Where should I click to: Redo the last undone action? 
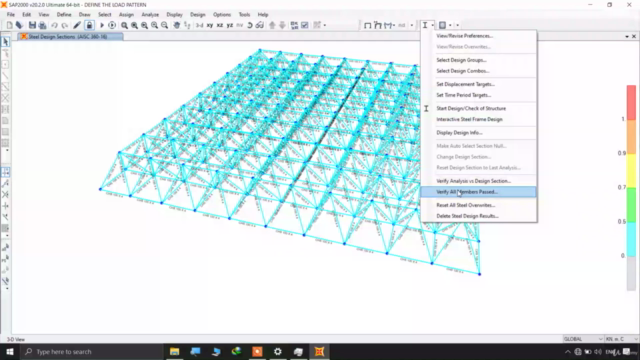coord(64,25)
